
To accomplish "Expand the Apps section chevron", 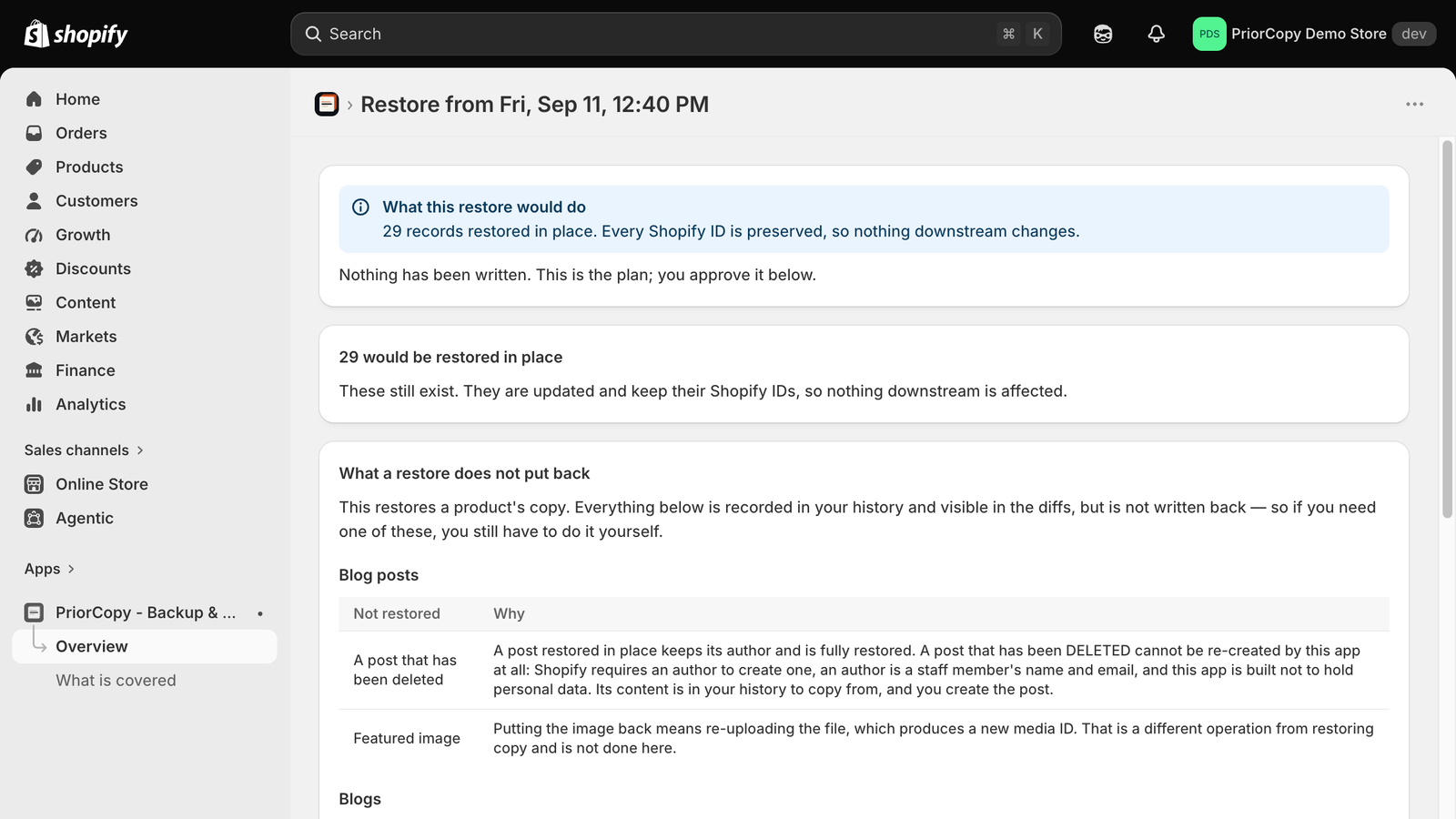I will point(71,569).
